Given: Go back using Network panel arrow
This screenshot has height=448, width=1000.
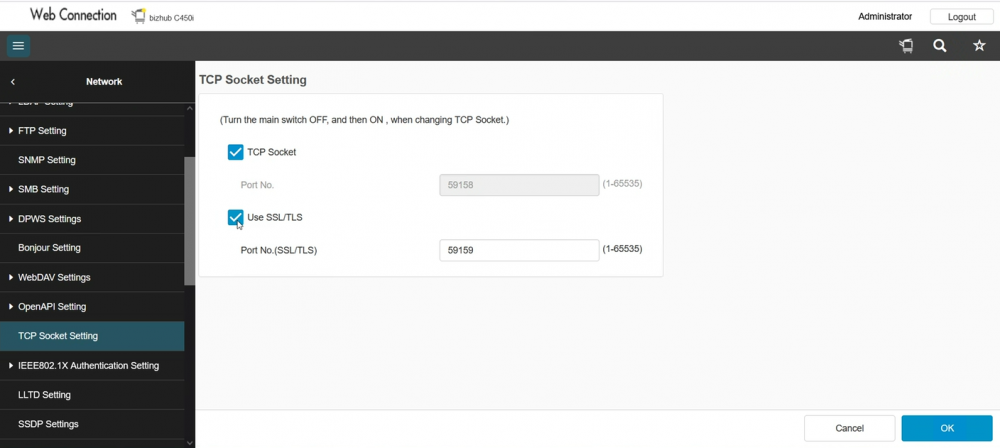Looking at the screenshot, I should (x=13, y=82).
